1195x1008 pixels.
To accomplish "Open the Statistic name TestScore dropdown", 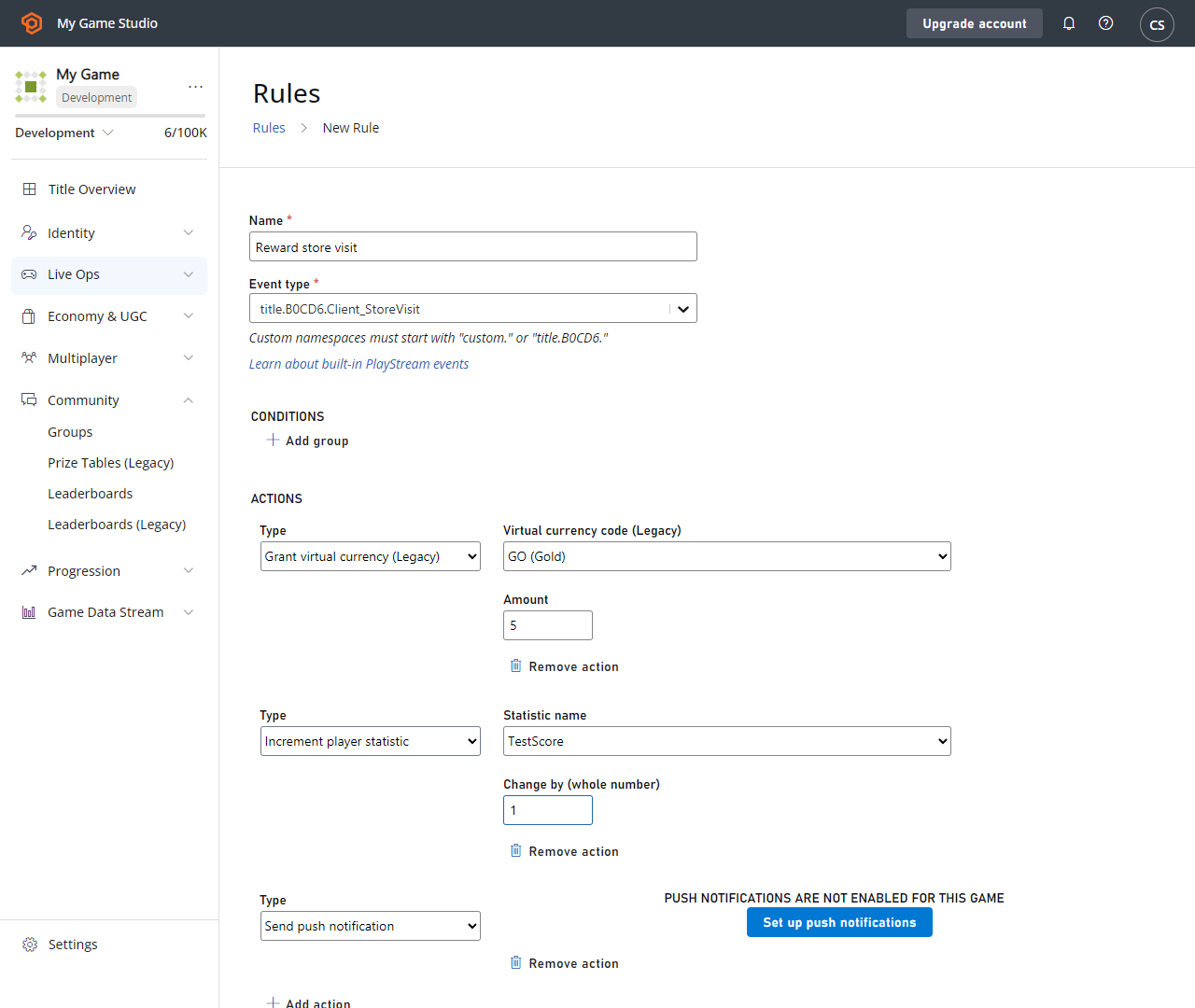I will pyautogui.click(x=727, y=741).
